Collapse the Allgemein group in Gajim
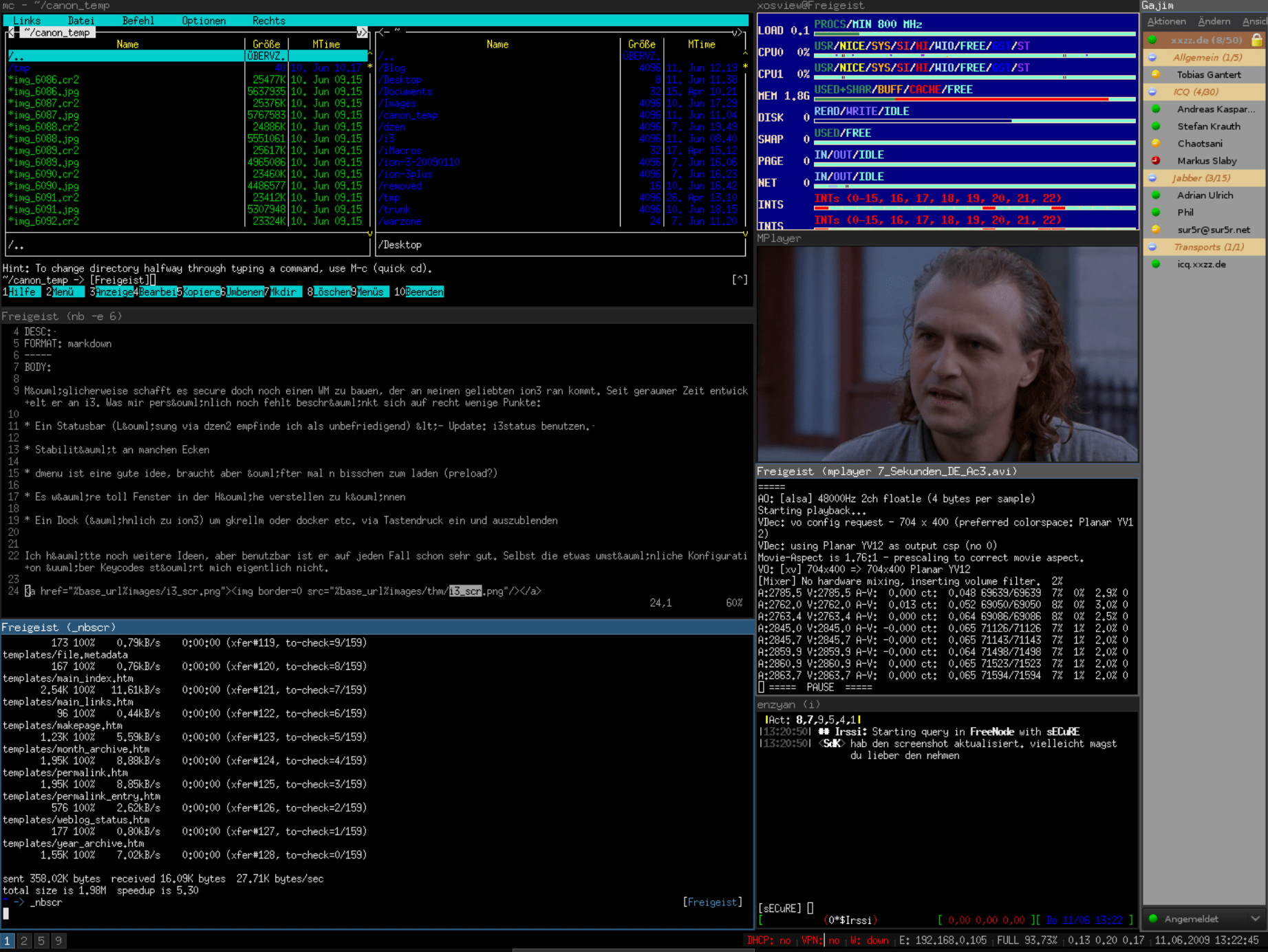This screenshot has width=1268, height=952. [1152, 57]
